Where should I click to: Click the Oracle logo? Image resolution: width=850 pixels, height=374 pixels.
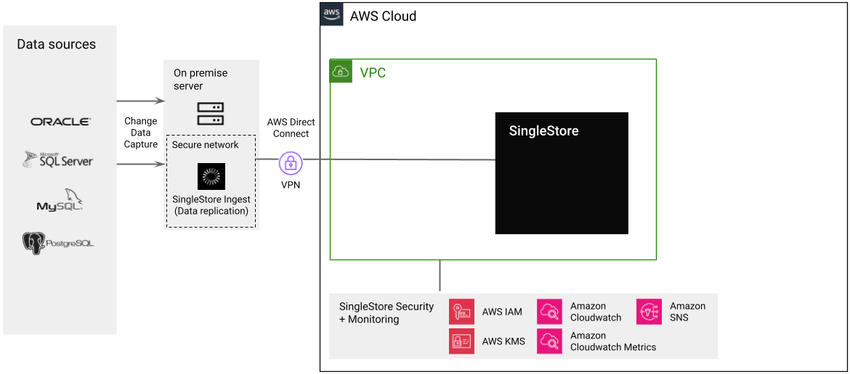tap(60, 122)
